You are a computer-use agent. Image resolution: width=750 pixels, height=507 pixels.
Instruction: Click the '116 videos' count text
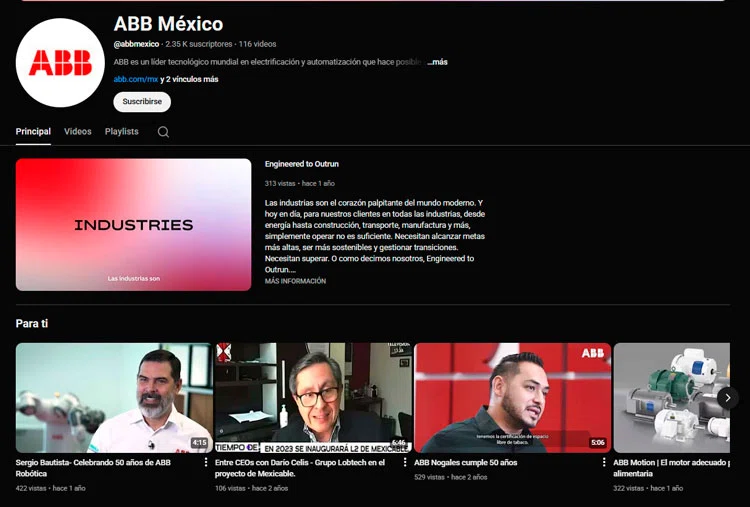tap(257, 44)
